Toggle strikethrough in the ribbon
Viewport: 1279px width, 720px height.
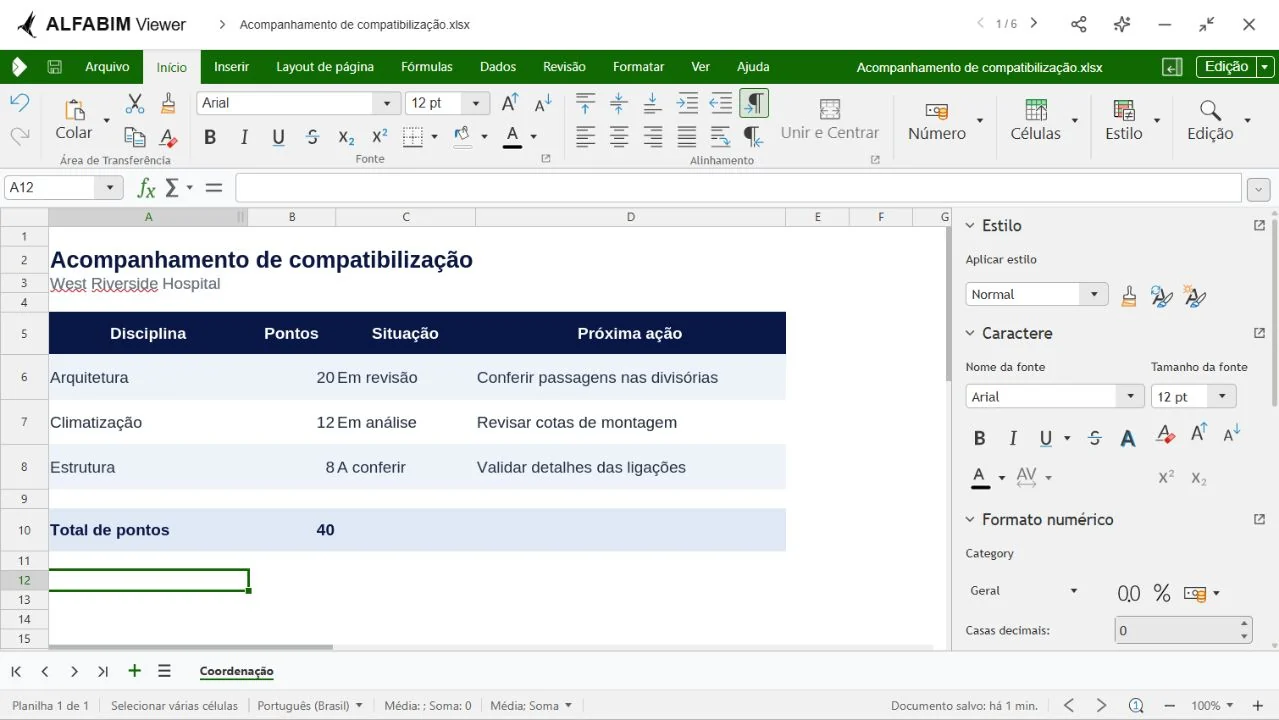coord(312,137)
